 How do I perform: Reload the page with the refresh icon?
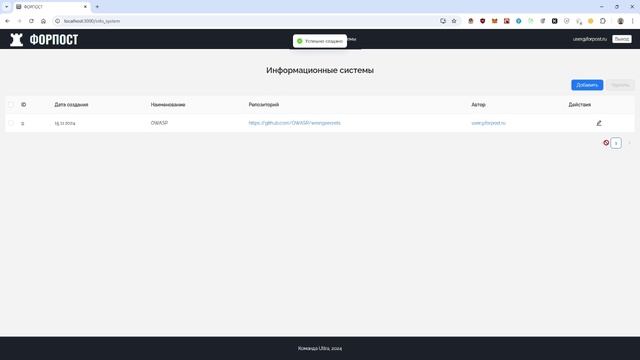pyautogui.click(x=31, y=21)
